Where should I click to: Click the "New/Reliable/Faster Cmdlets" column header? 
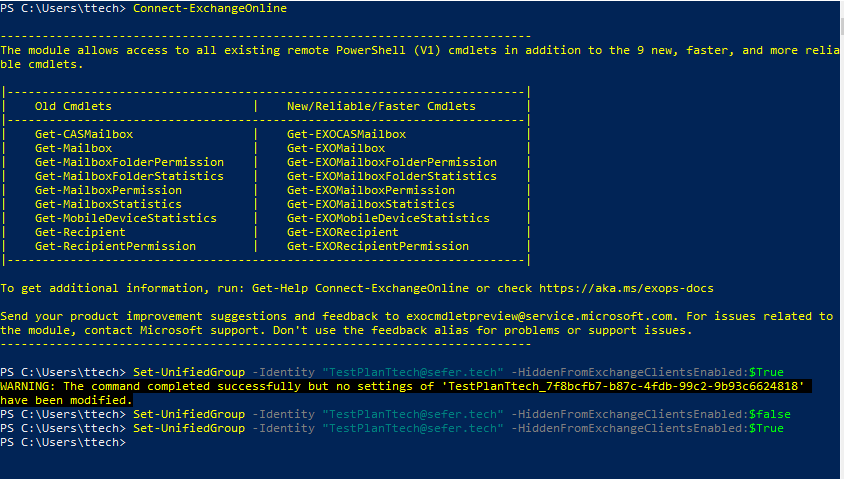point(381,106)
